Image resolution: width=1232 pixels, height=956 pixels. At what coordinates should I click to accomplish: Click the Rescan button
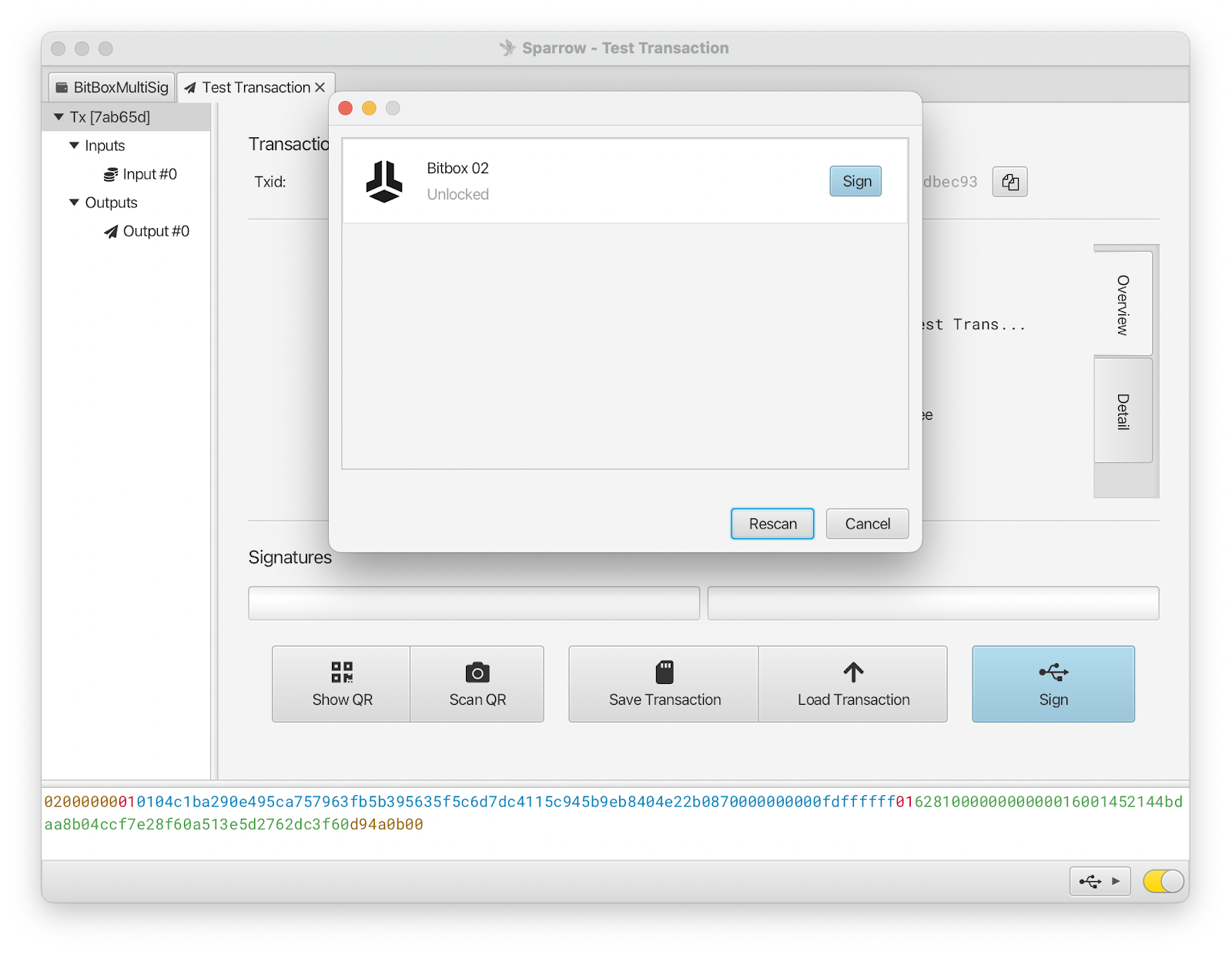click(x=772, y=524)
